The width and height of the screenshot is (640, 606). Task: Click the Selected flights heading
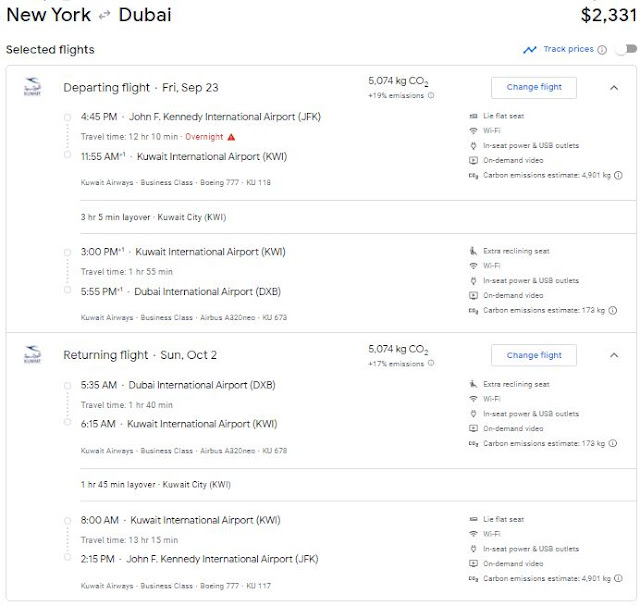(x=50, y=50)
